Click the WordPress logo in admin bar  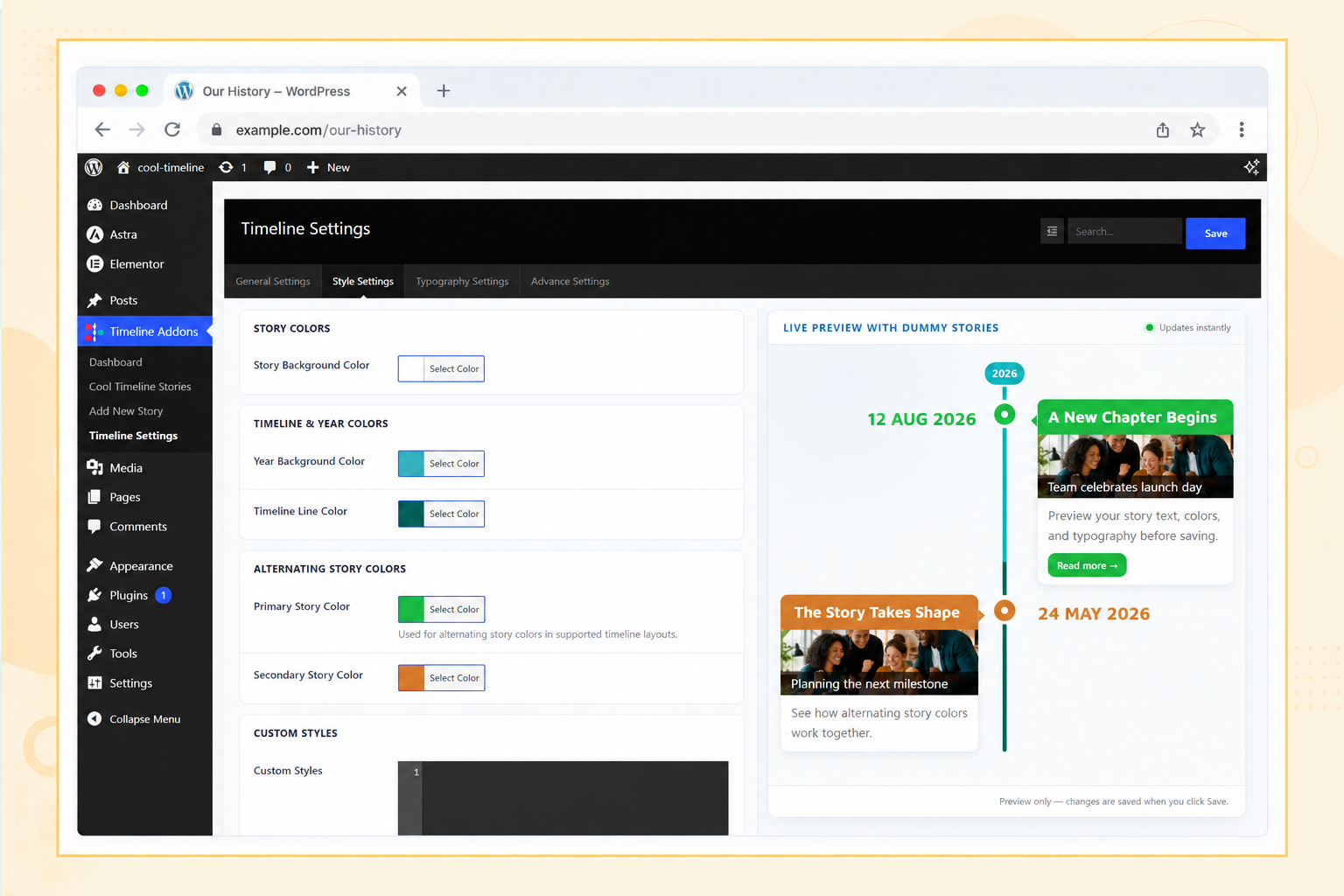coord(94,167)
